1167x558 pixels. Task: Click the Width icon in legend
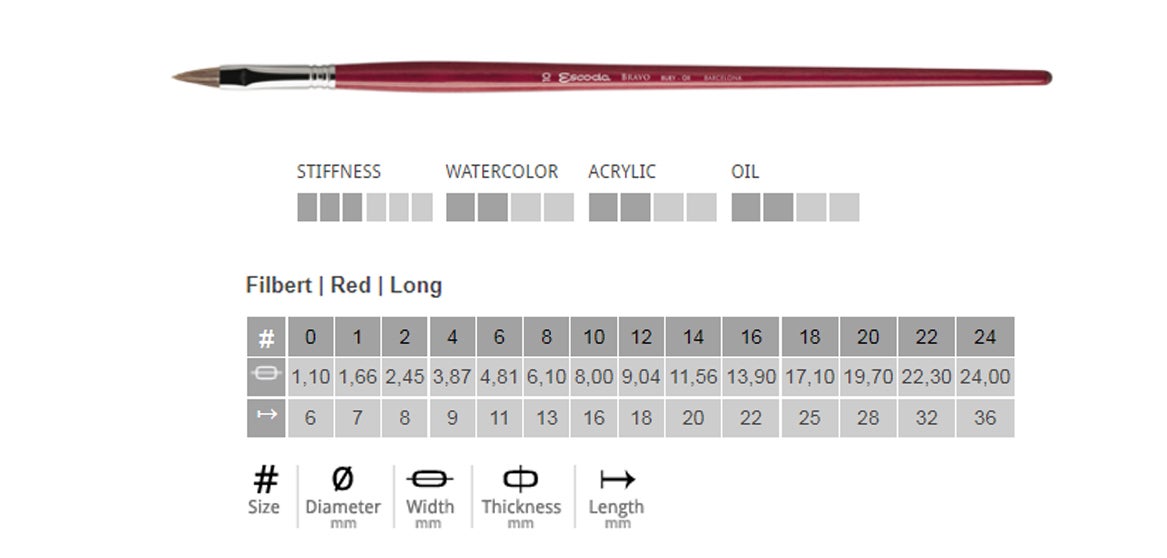pos(430,480)
